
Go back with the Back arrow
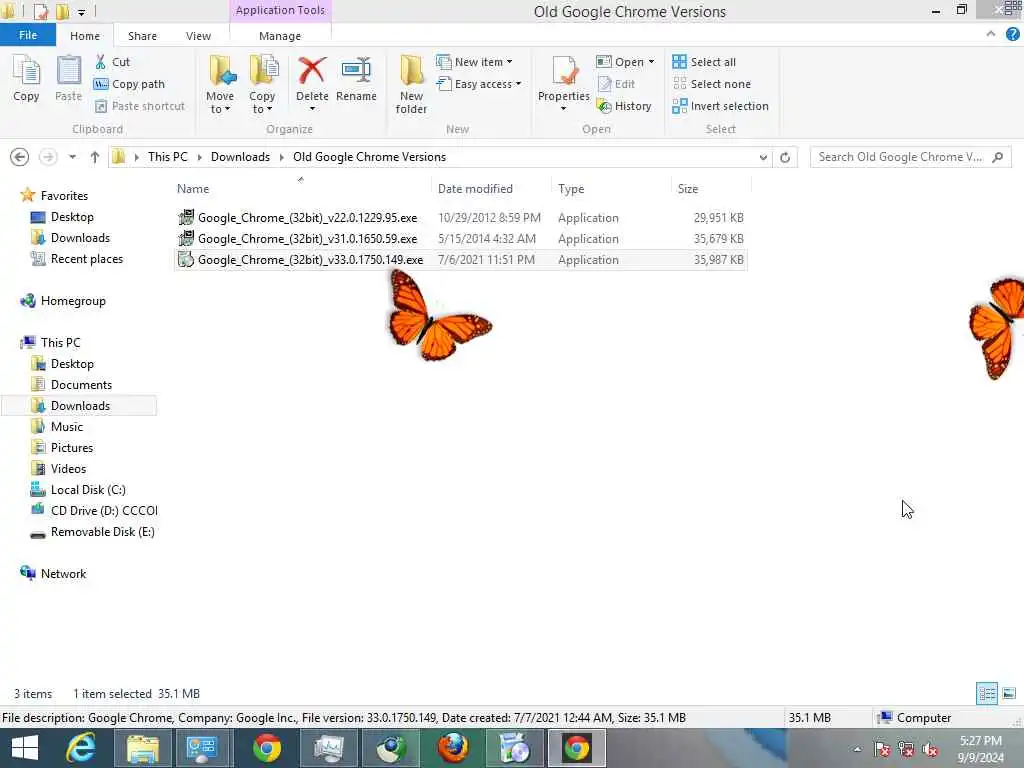click(20, 157)
